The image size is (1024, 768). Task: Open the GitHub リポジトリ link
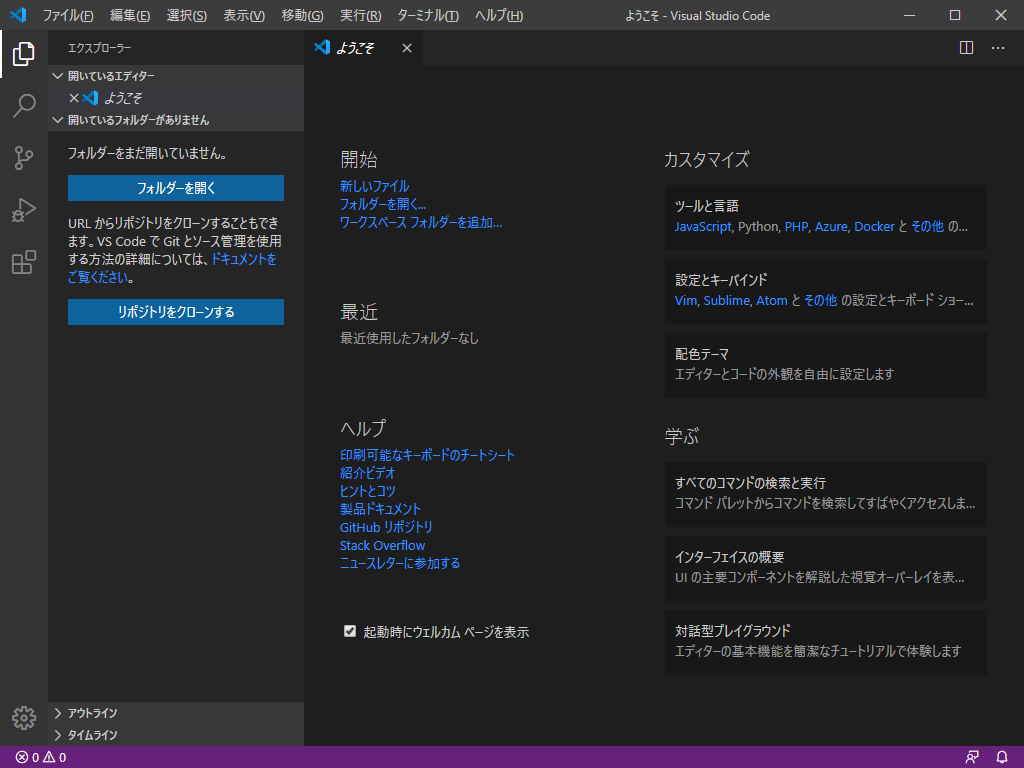pos(386,527)
